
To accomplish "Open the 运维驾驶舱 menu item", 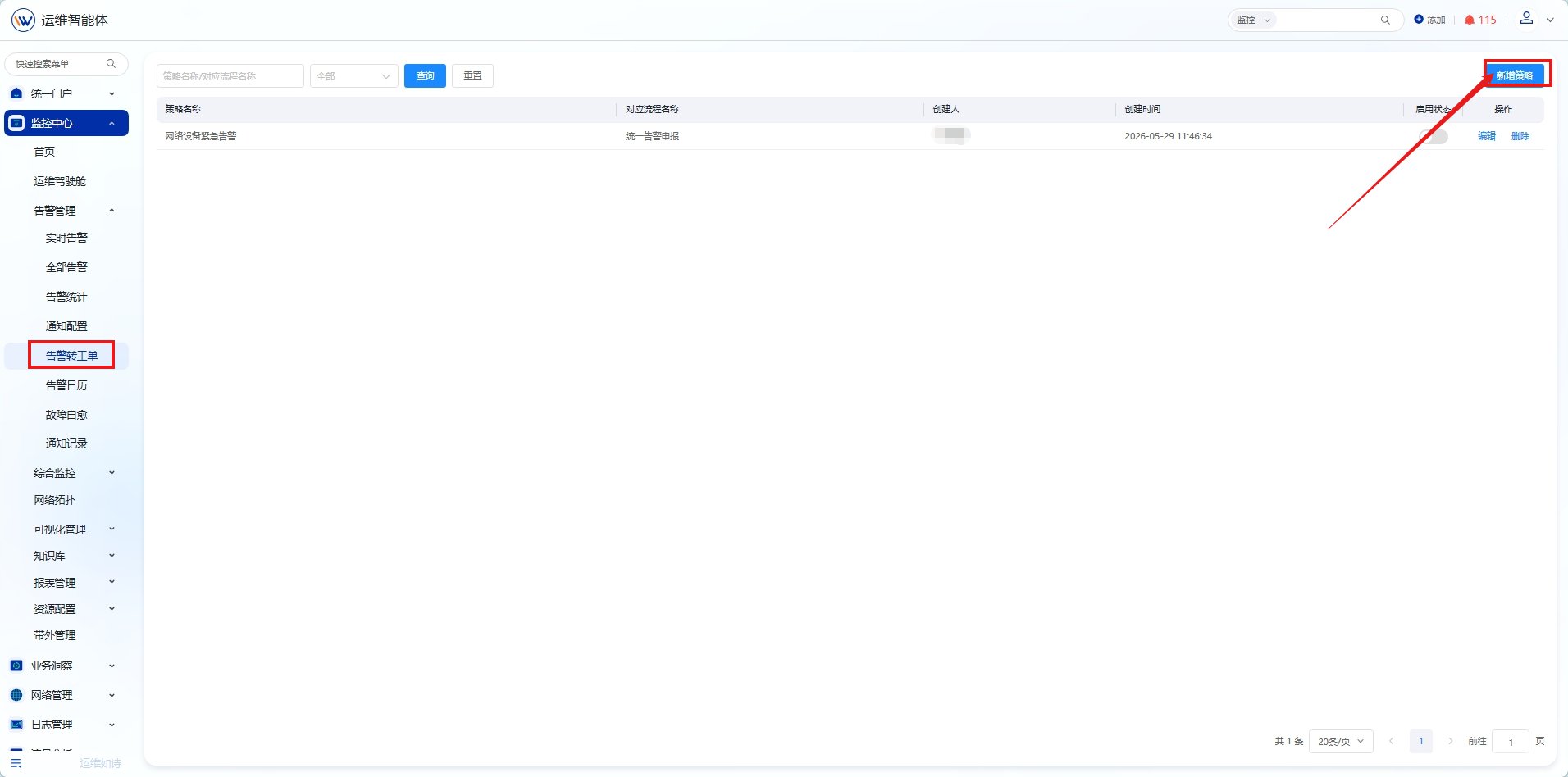I will pyautogui.click(x=60, y=181).
